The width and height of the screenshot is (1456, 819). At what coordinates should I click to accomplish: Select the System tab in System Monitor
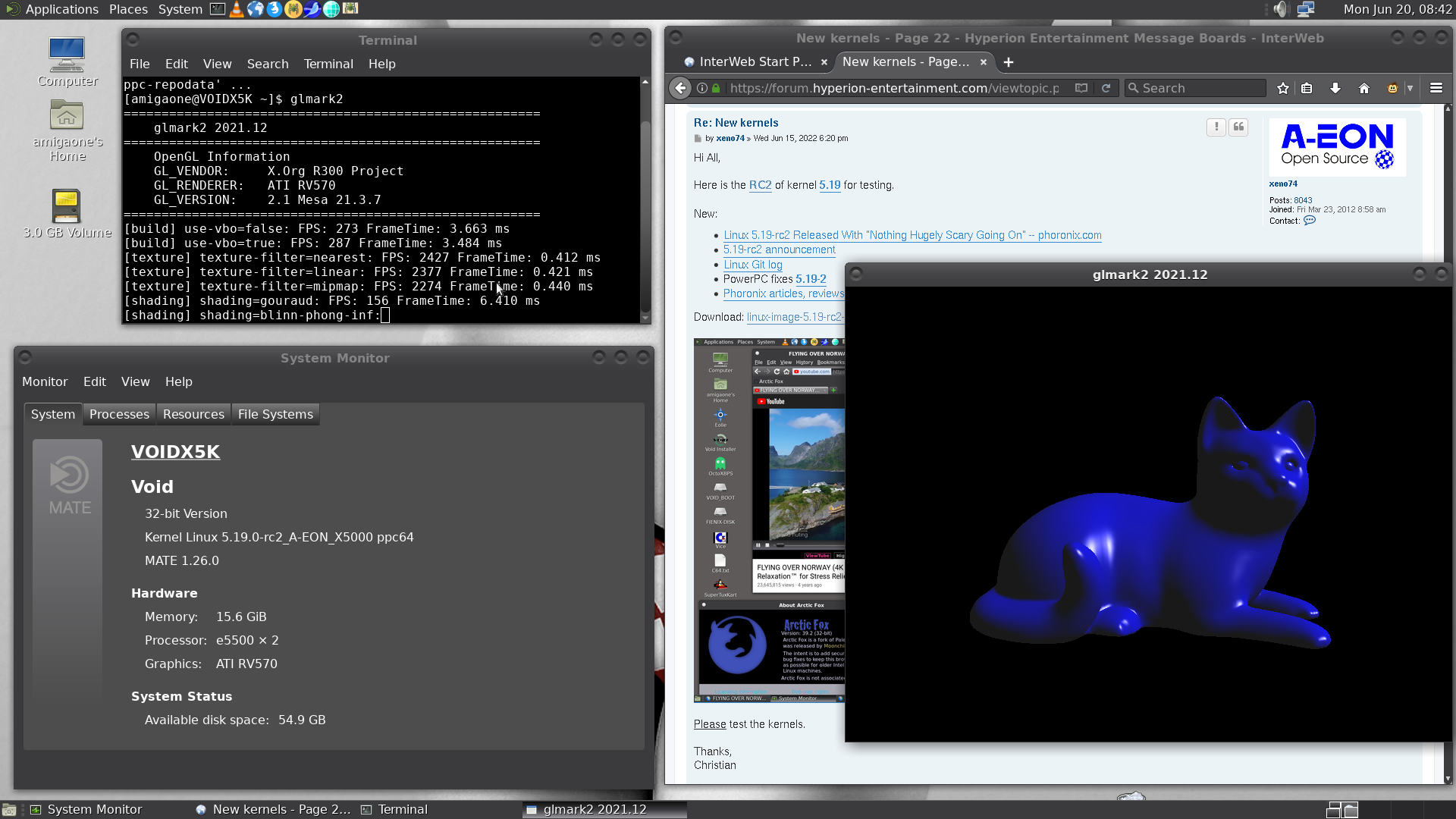[53, 414]
